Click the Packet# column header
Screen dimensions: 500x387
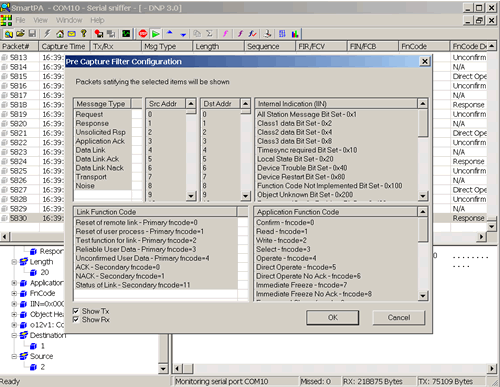(x=19, y=46)
